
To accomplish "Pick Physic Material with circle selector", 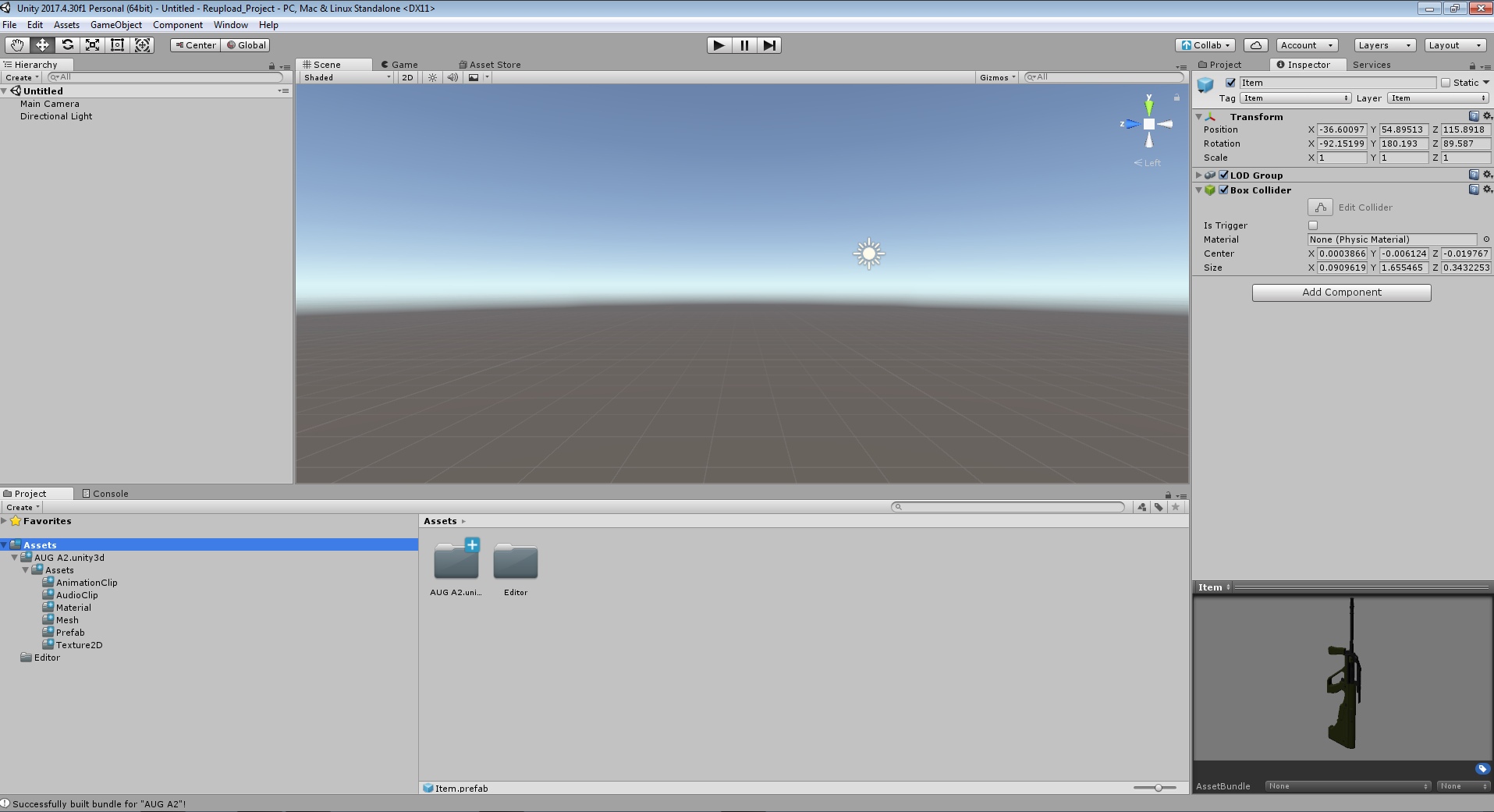I will (1486, 239).
